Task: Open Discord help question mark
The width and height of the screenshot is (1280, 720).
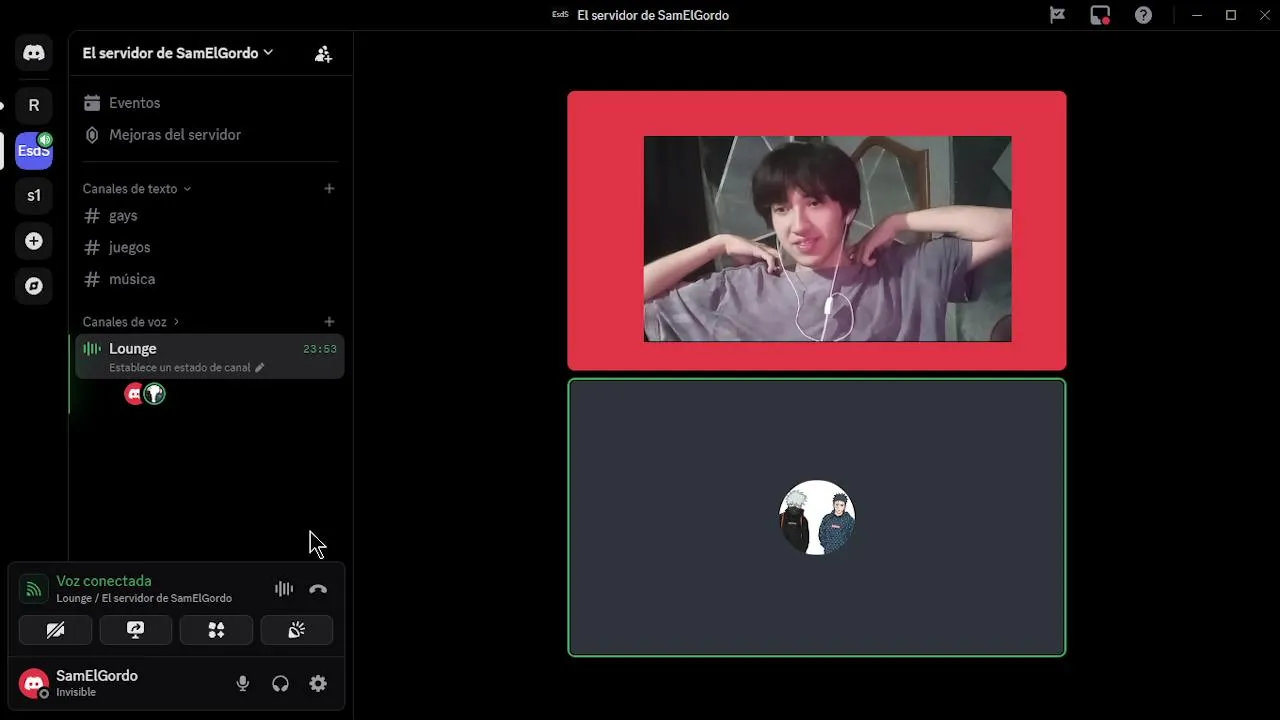Action: tap(1143, 15)
